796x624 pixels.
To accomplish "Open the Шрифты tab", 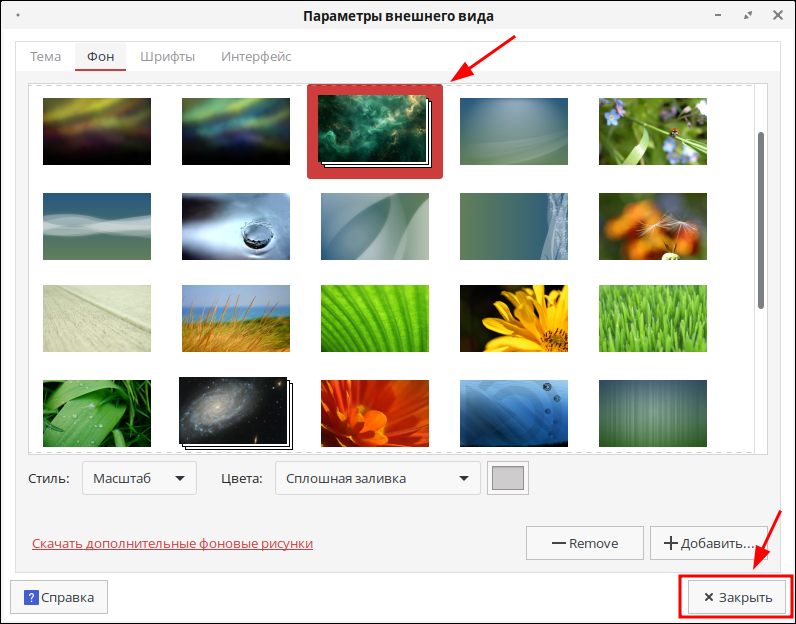I will pos(167,56).
